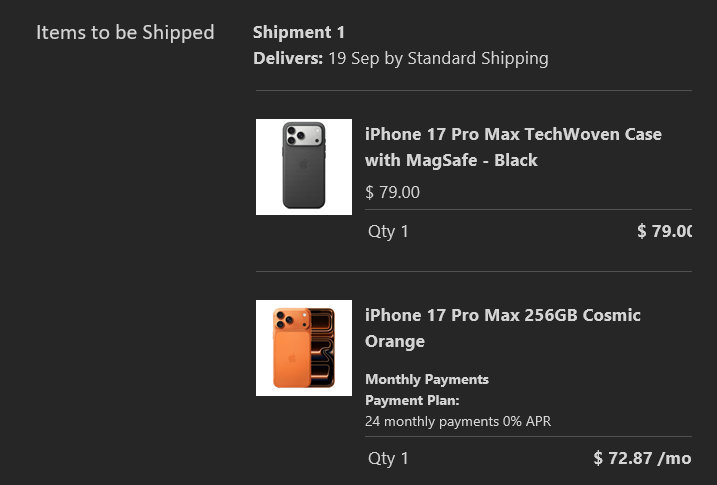Viewport: 717px width, 485px height.
Task: Select the Shipment 1 heading
Action: (x=299, y=32)
